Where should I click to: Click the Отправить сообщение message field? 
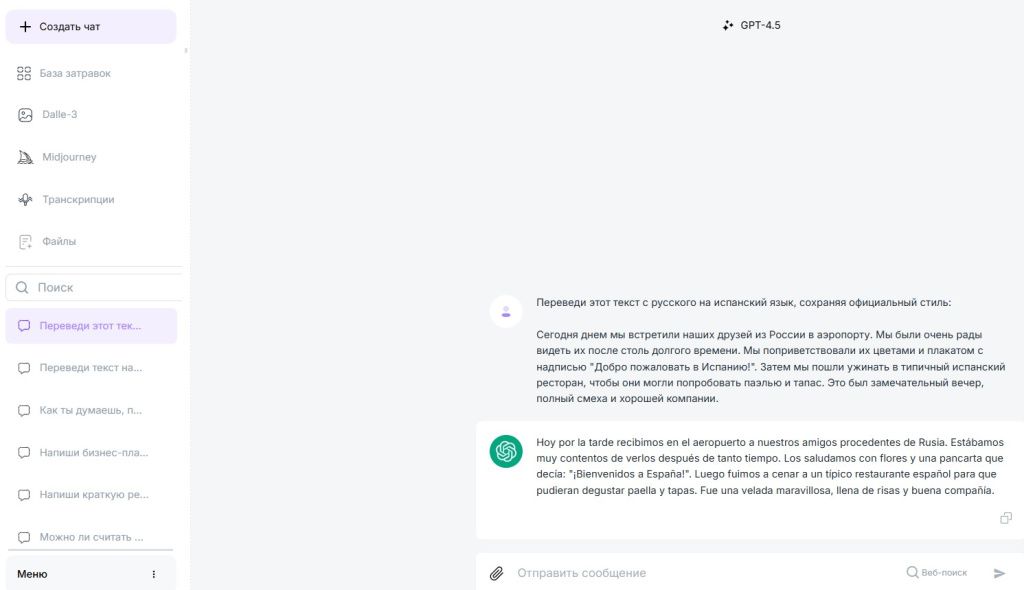pyautogui.click(x=705, y=573)
